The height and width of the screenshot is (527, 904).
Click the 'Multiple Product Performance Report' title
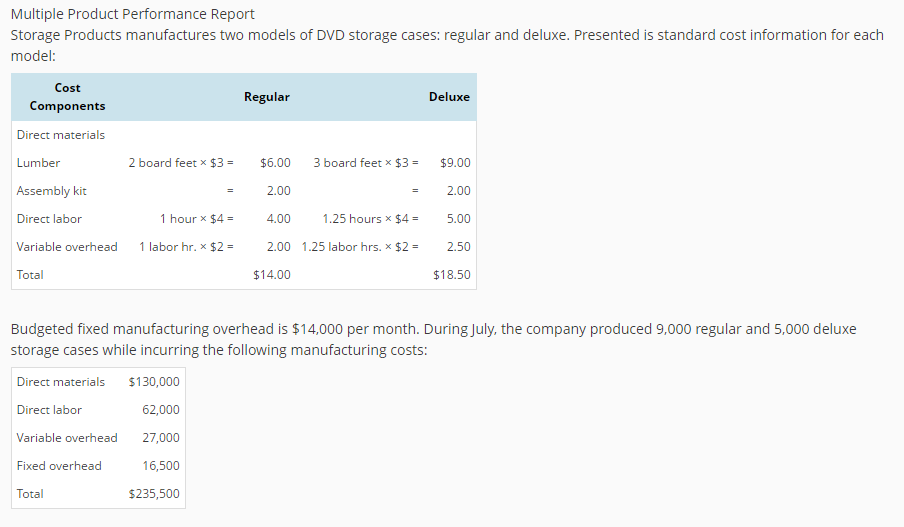132,14
